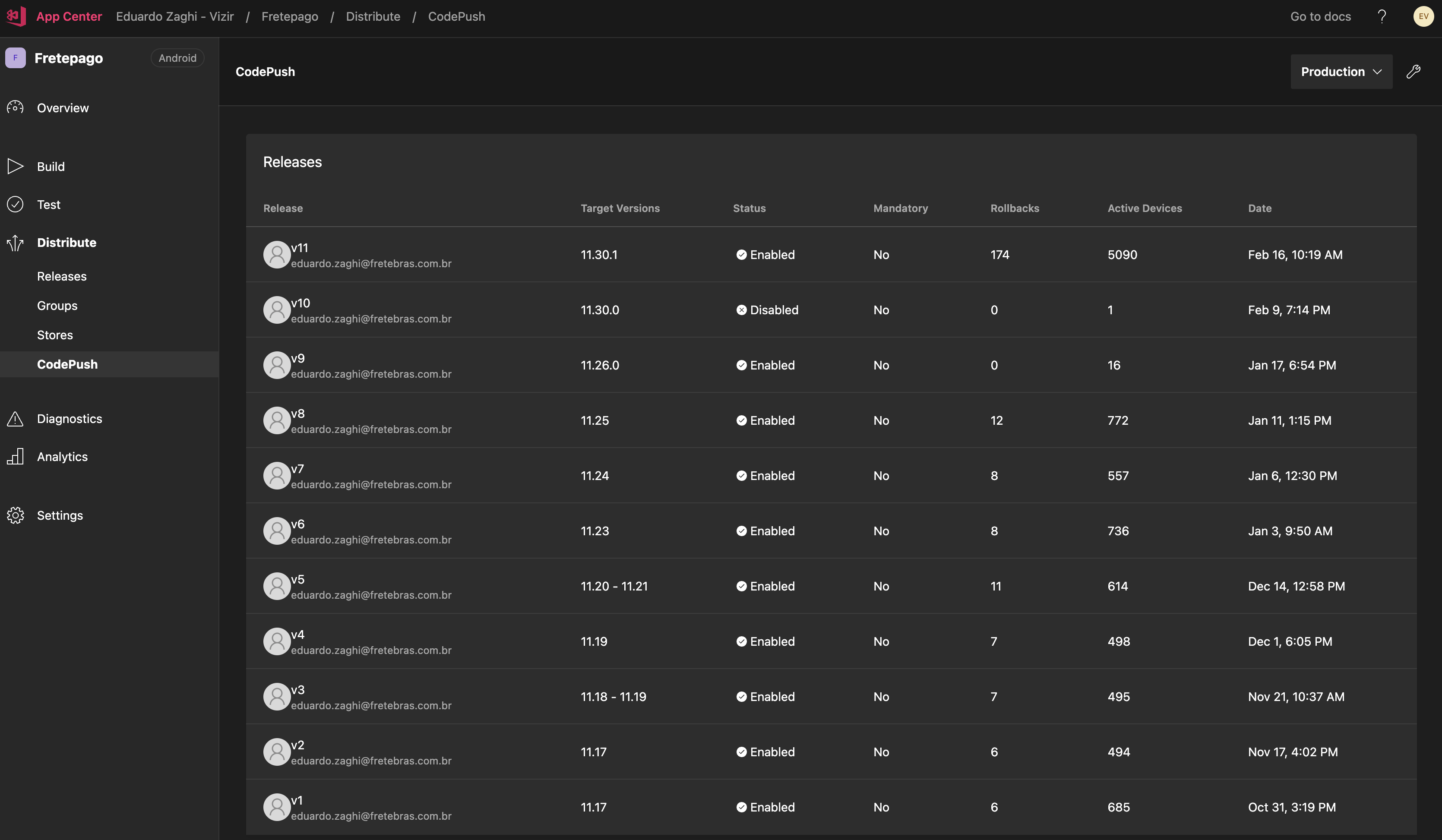
Task: Click the Build play icon
Action: click(x=16, y=167)
